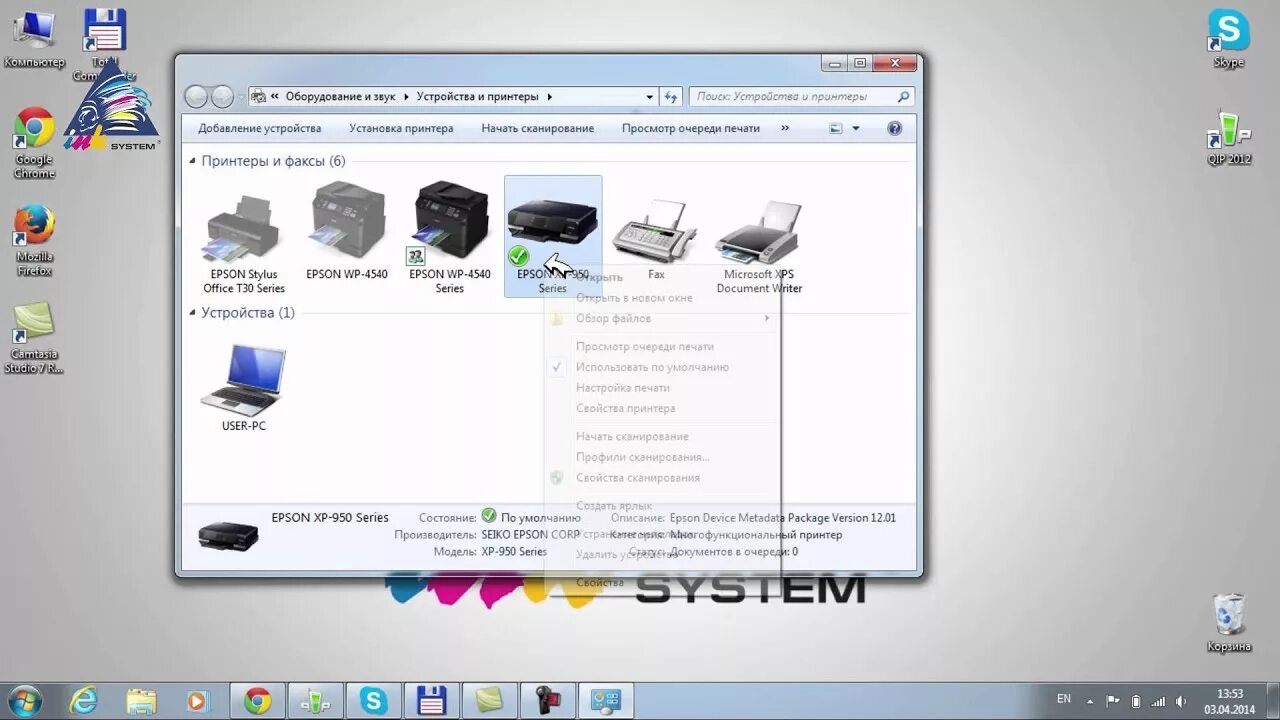Click the EN language indicator
Screen dimensions: 1280x720
1064,699
